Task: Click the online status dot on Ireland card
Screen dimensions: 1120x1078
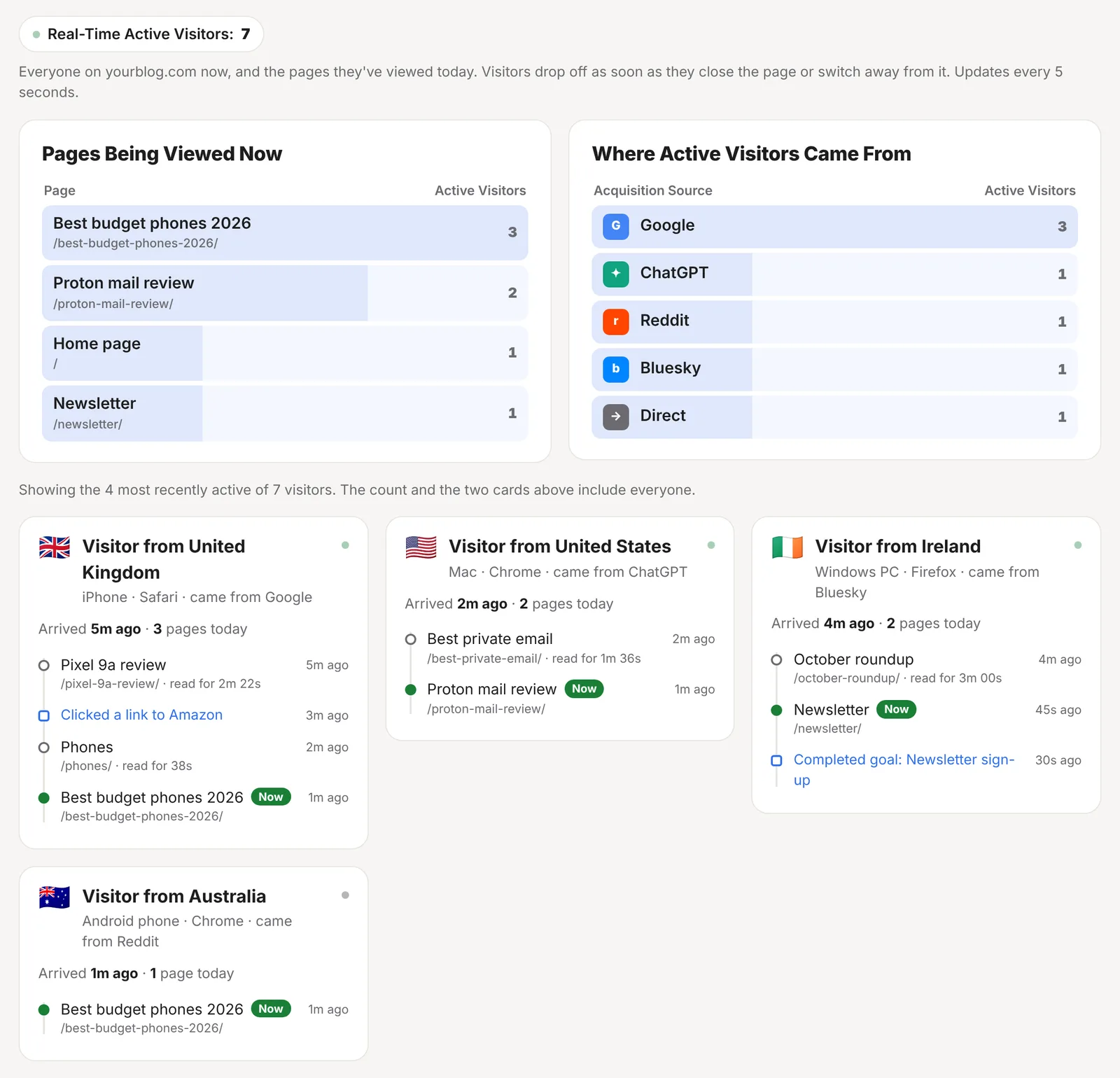Action: [1077, 545]
